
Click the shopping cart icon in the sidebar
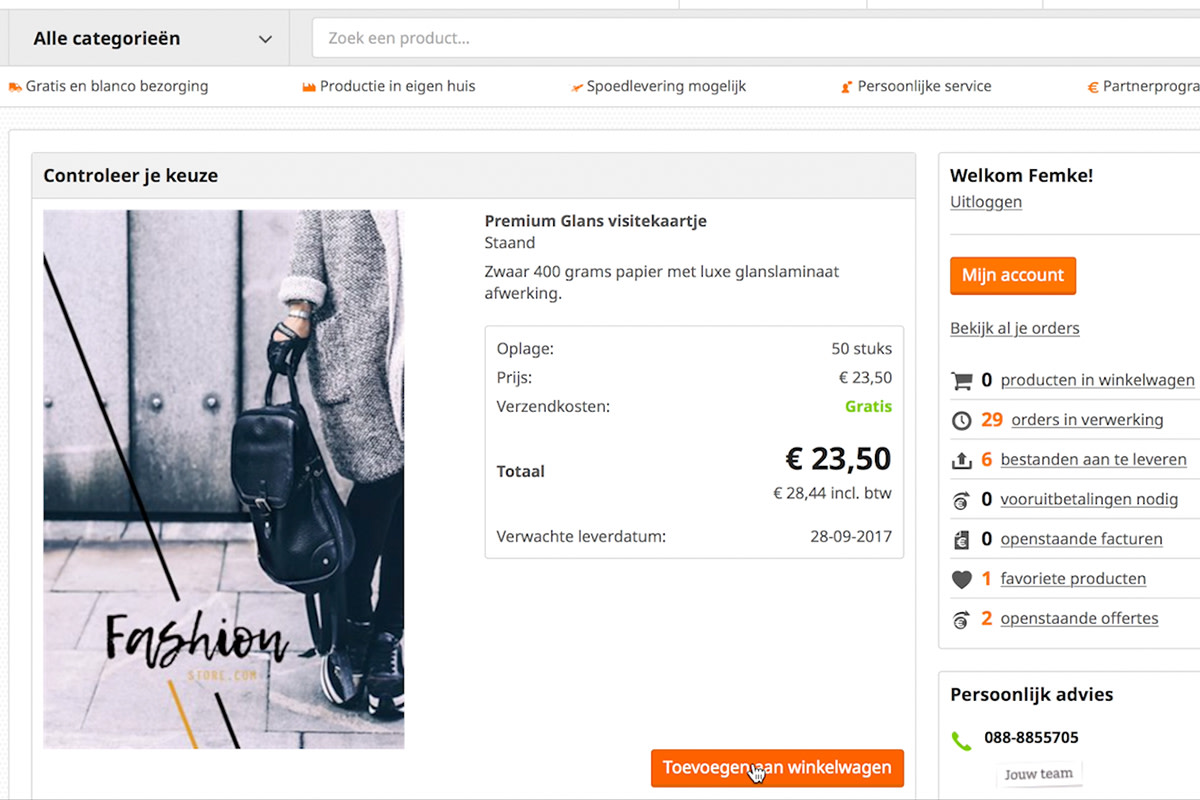point(960,380)
